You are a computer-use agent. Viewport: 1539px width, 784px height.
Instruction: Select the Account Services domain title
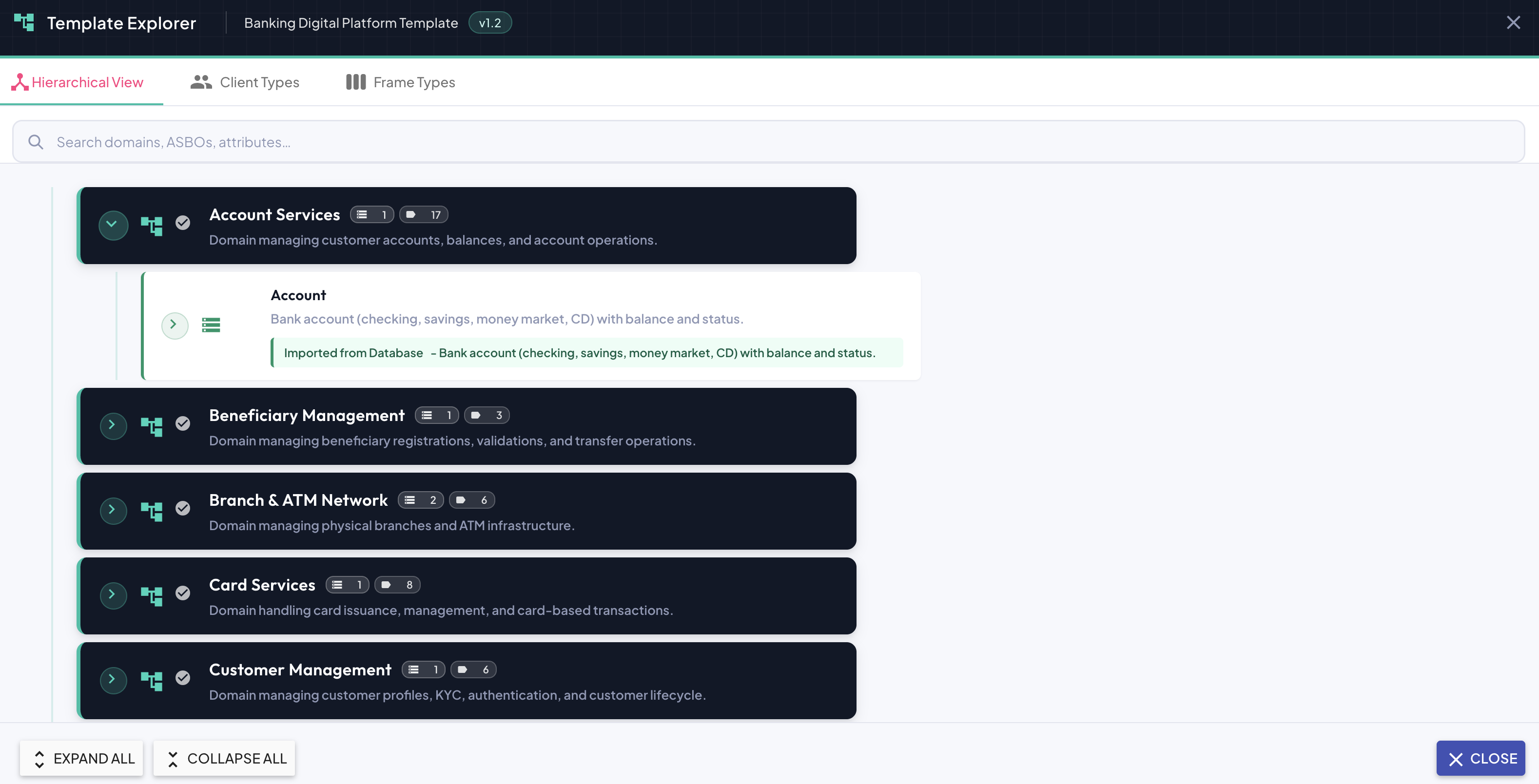(274, 215)
